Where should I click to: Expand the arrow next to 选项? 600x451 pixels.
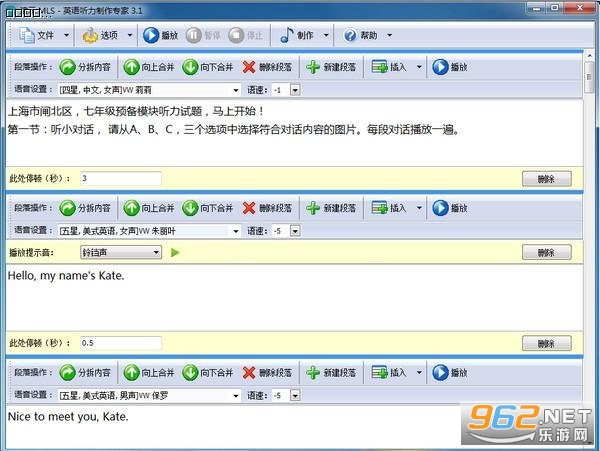pos(130,35)
